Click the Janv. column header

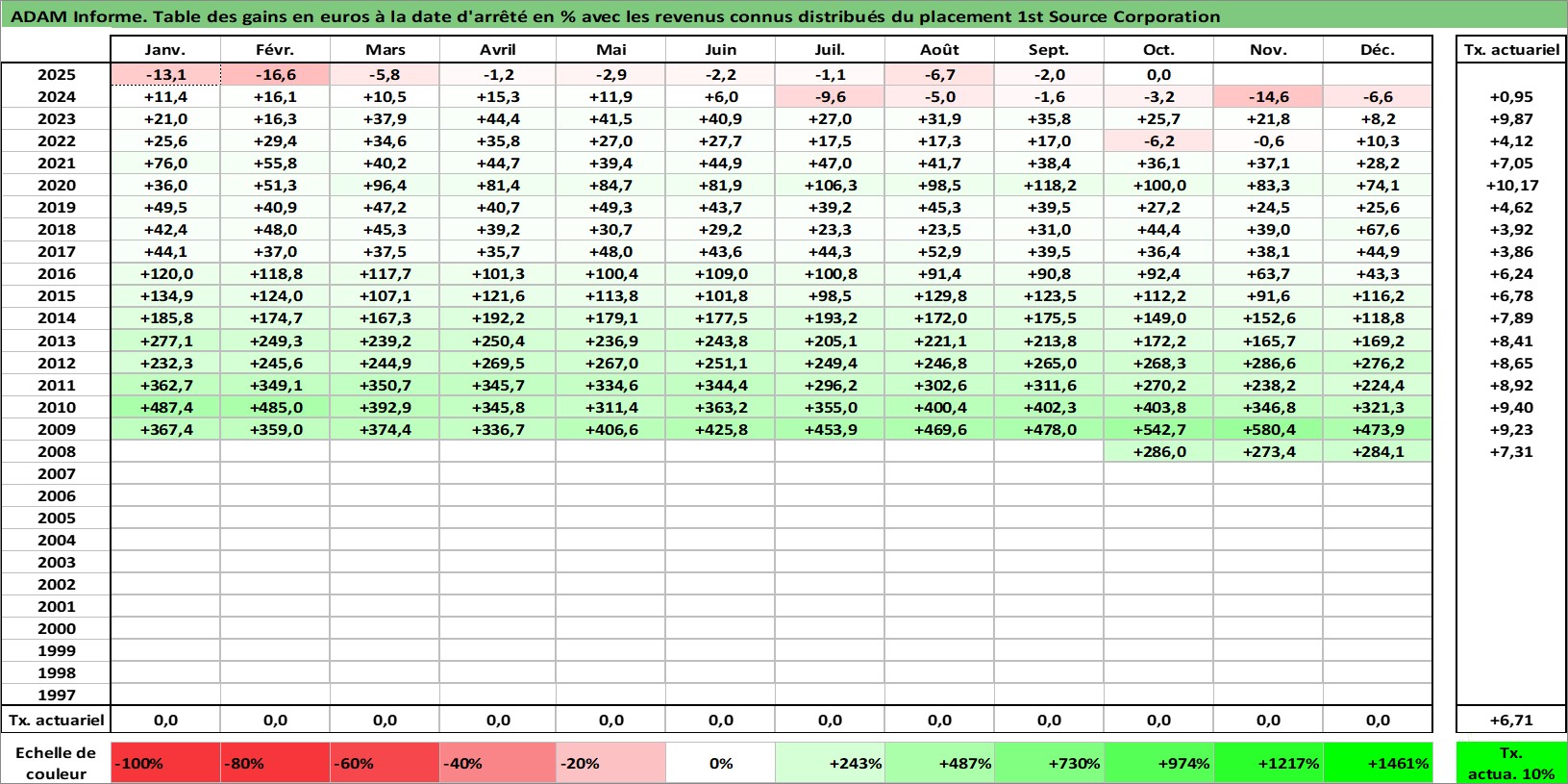(165, 49)
